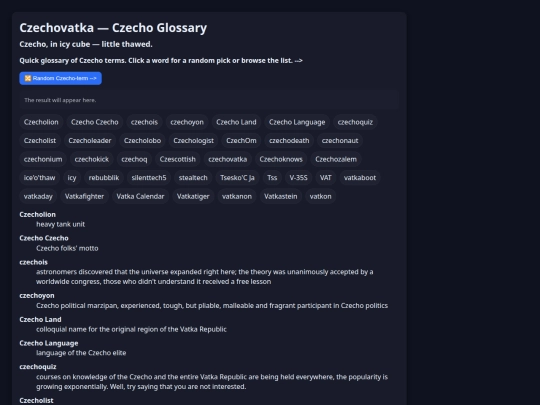Pick the vatkon chip
Viewport: 540px width, 405px height.
320,196
